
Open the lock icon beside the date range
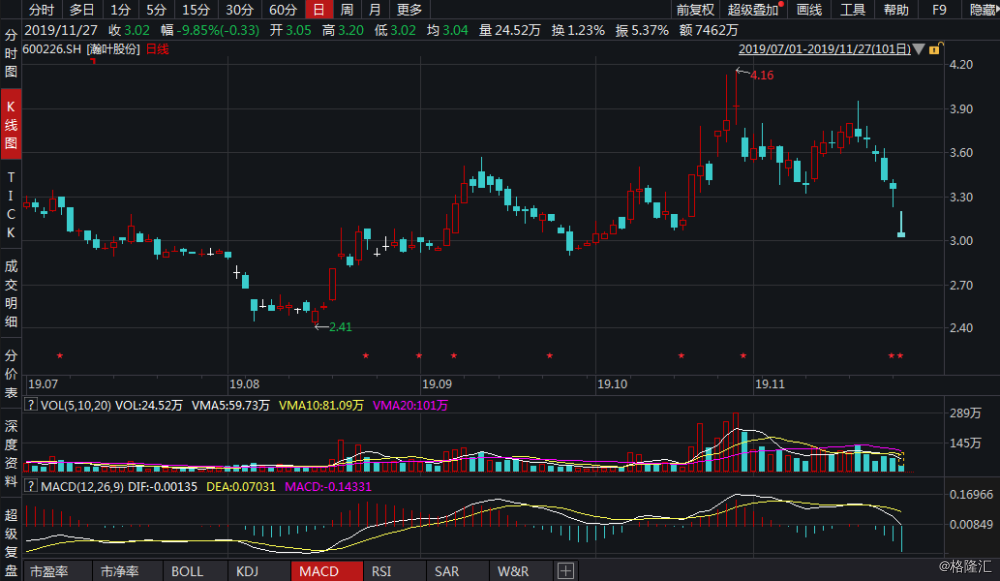(x=936, y=48)
